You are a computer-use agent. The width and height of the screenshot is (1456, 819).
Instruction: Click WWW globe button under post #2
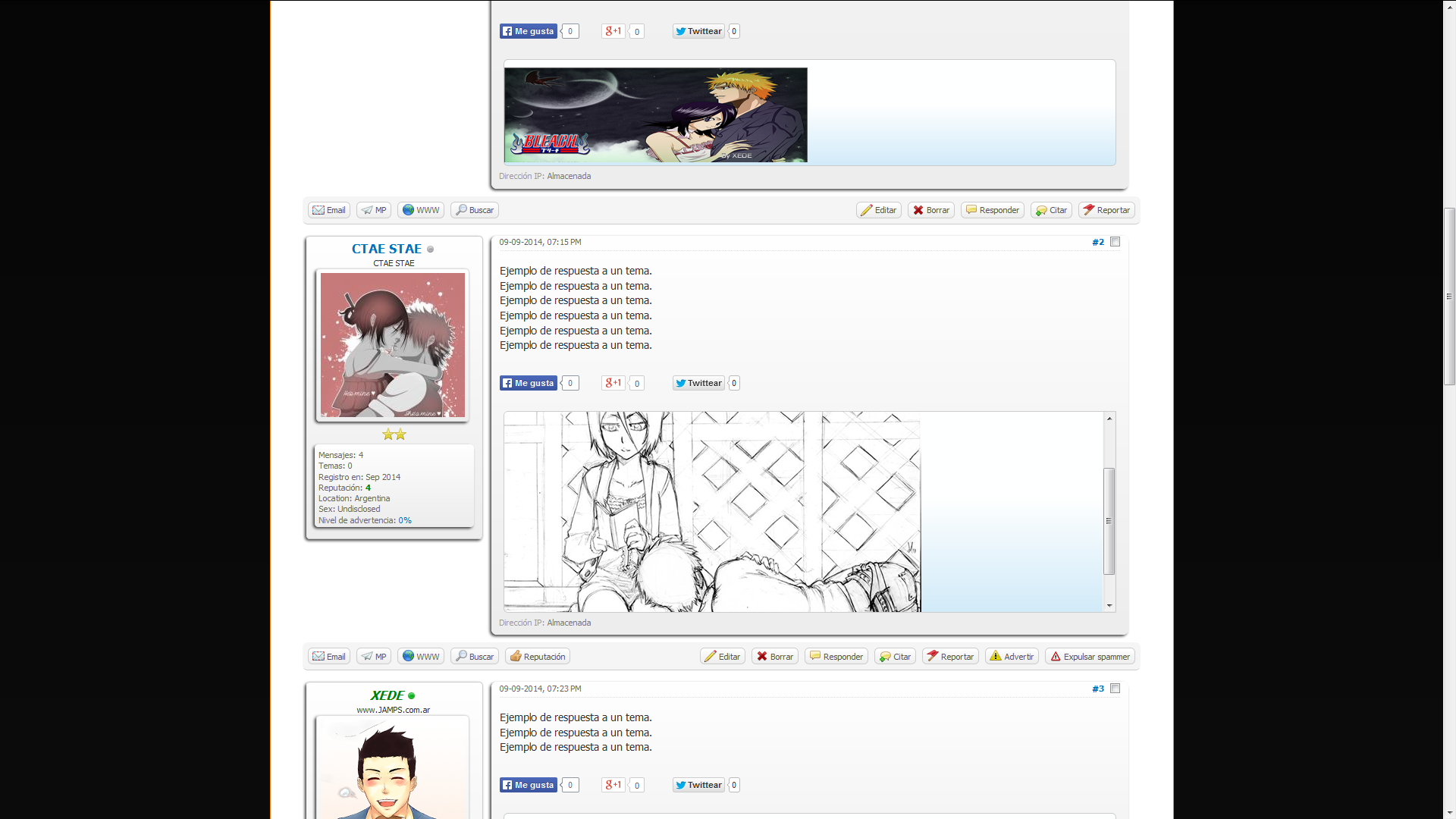tap(421, 657)
